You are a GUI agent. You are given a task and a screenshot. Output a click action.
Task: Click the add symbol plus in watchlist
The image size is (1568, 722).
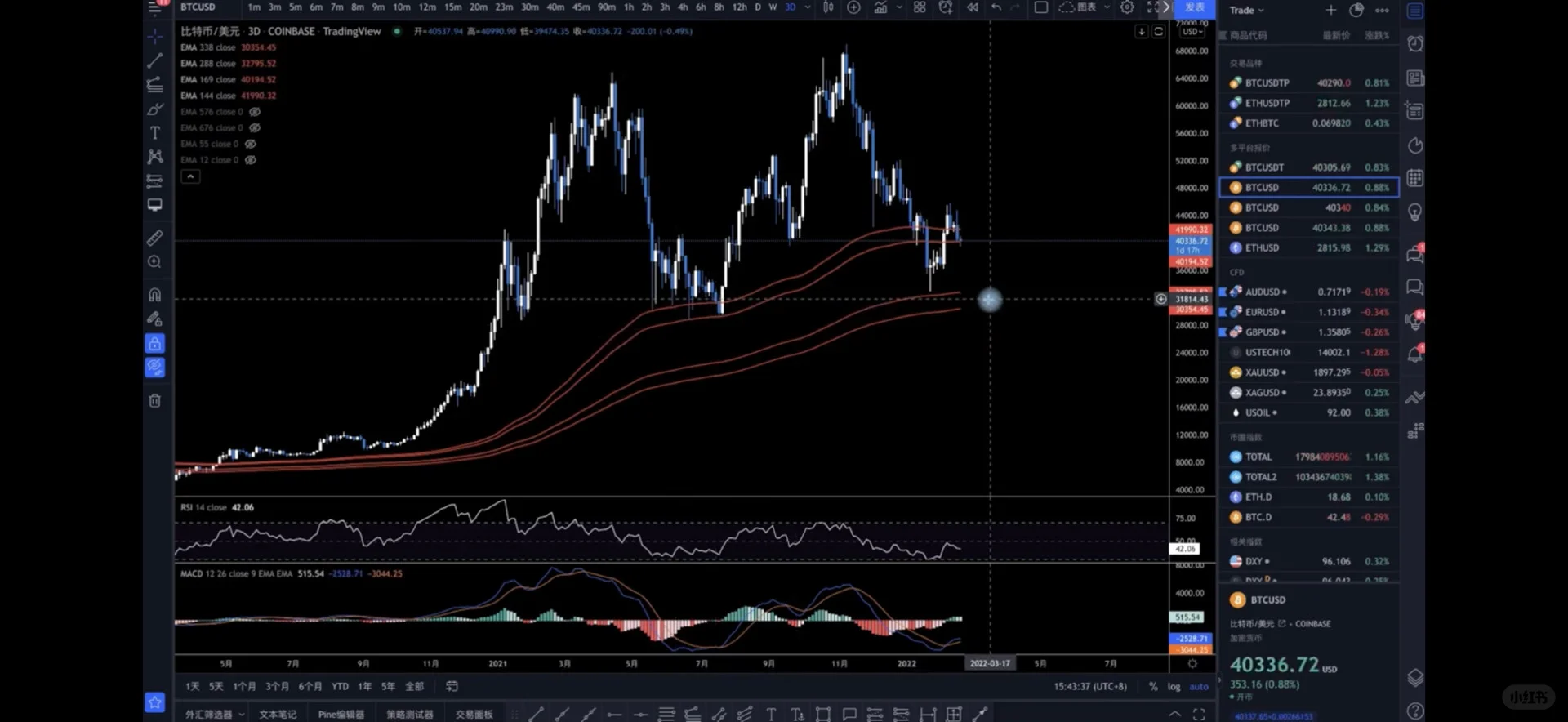tap(1331, 10)
